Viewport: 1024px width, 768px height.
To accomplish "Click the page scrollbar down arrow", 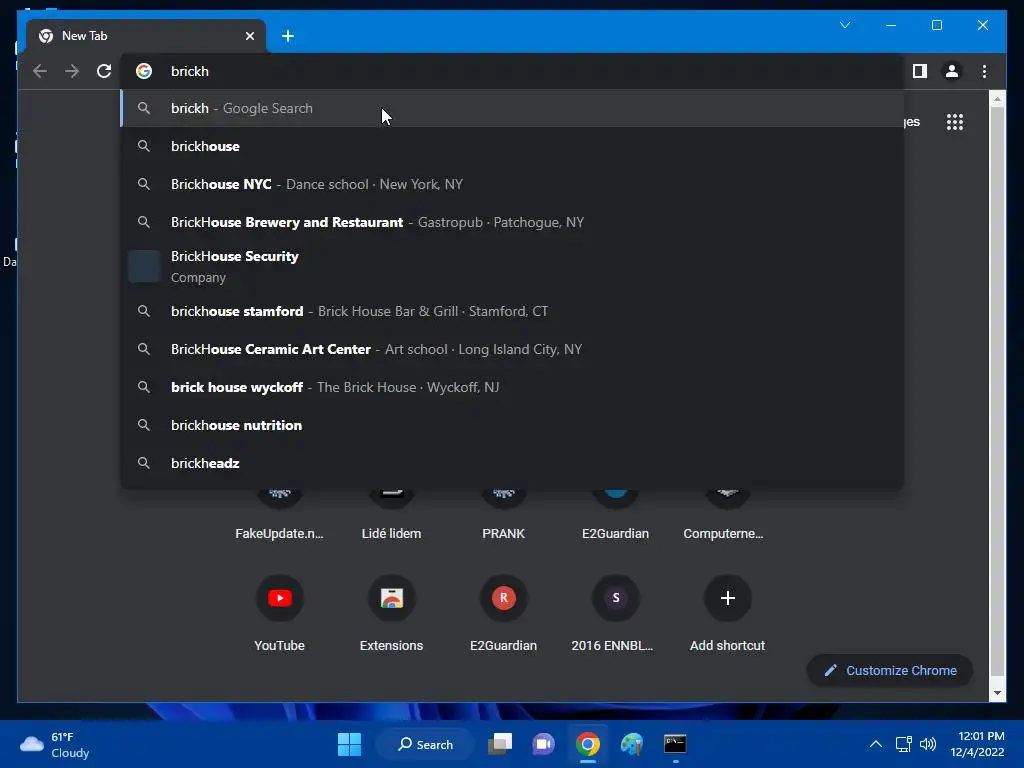I will pyautogui.click(x=997, y=694).
